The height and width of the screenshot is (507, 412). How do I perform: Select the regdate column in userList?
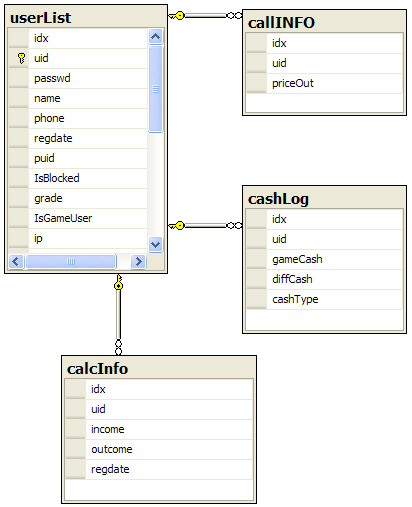(78, 138)
